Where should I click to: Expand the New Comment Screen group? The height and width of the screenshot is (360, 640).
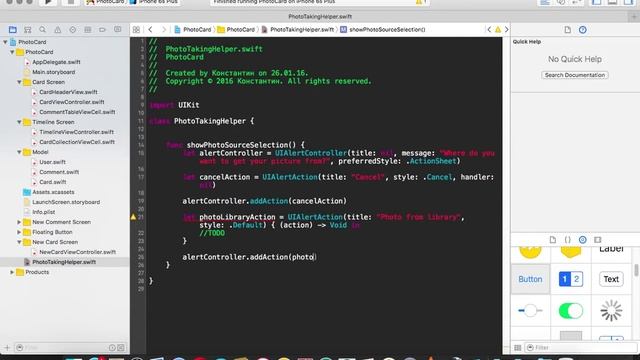tap(19, 222)
